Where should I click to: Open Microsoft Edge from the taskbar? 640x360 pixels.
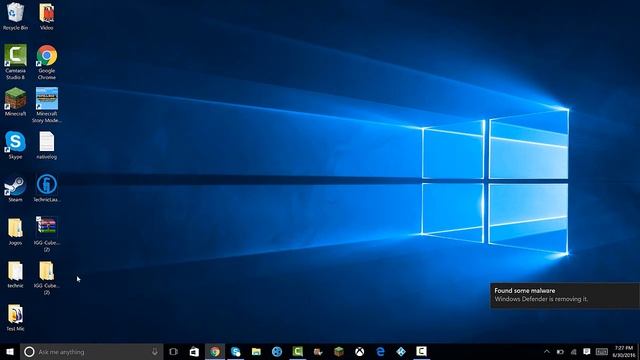[380, 351]
